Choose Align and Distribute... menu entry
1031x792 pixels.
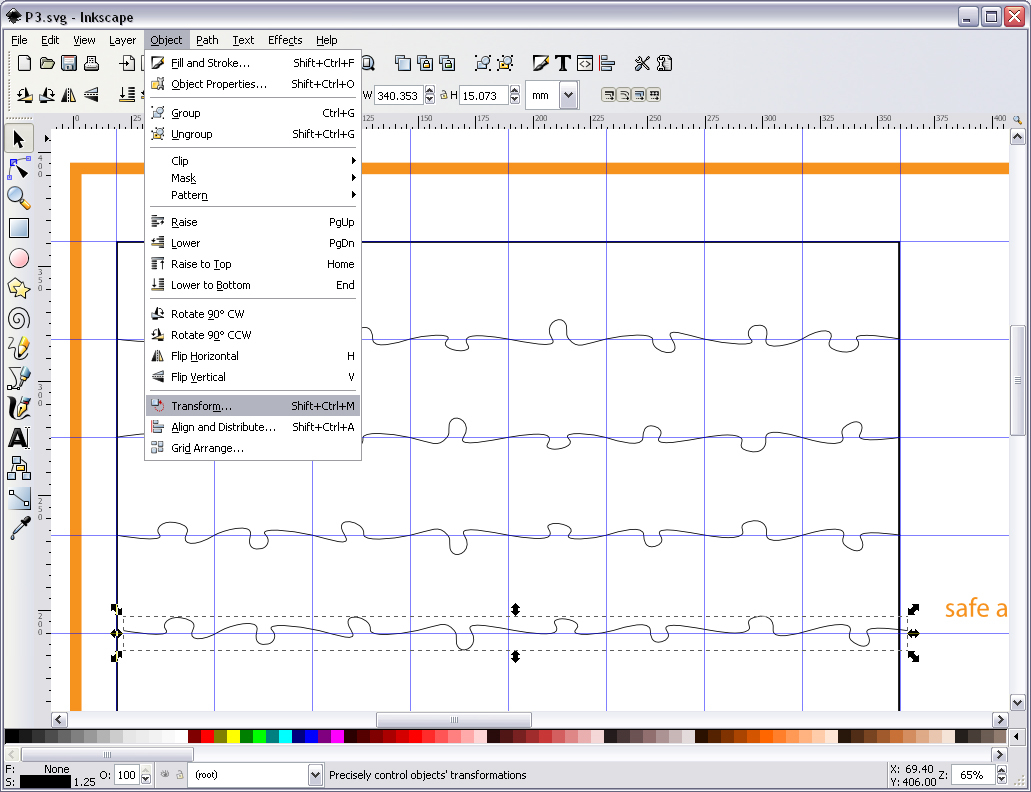[x=253, y=427]
